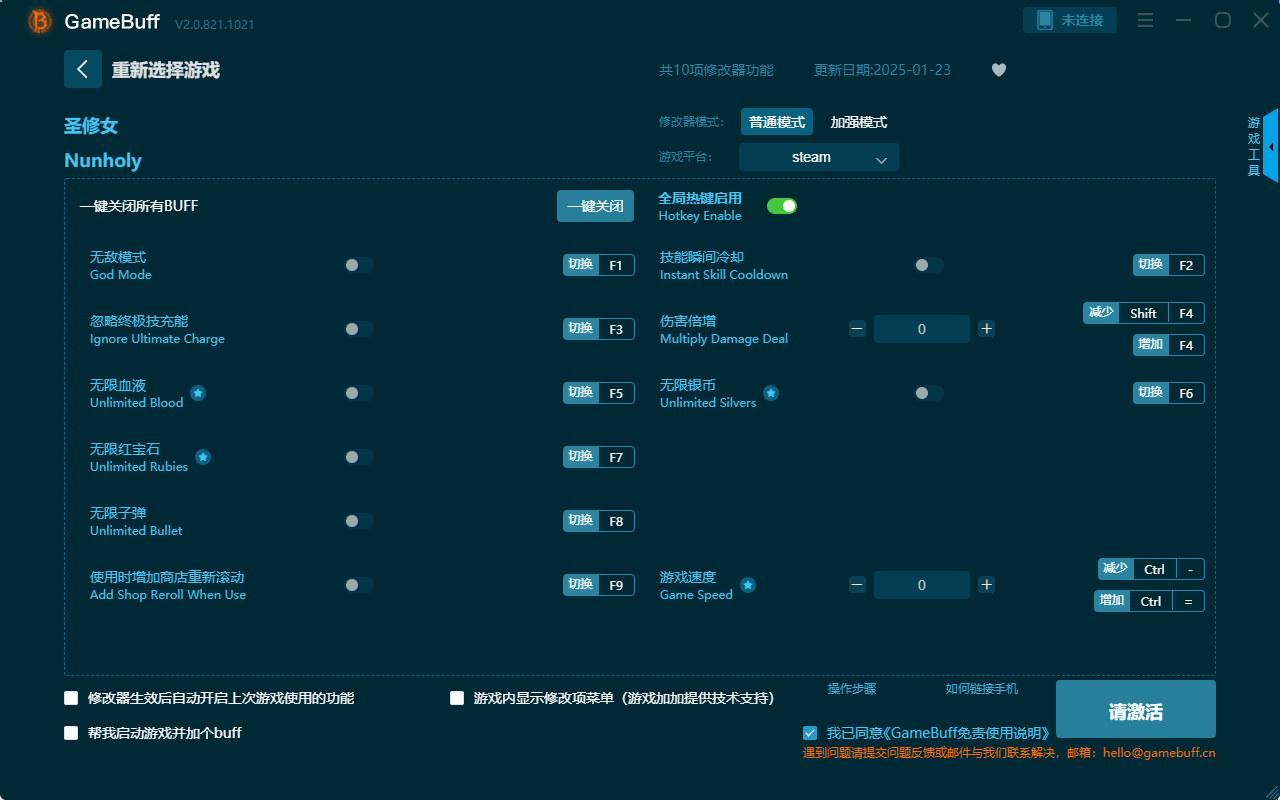
Task: Open the steam platform dropdown
Action: click(x=818, y=157)
